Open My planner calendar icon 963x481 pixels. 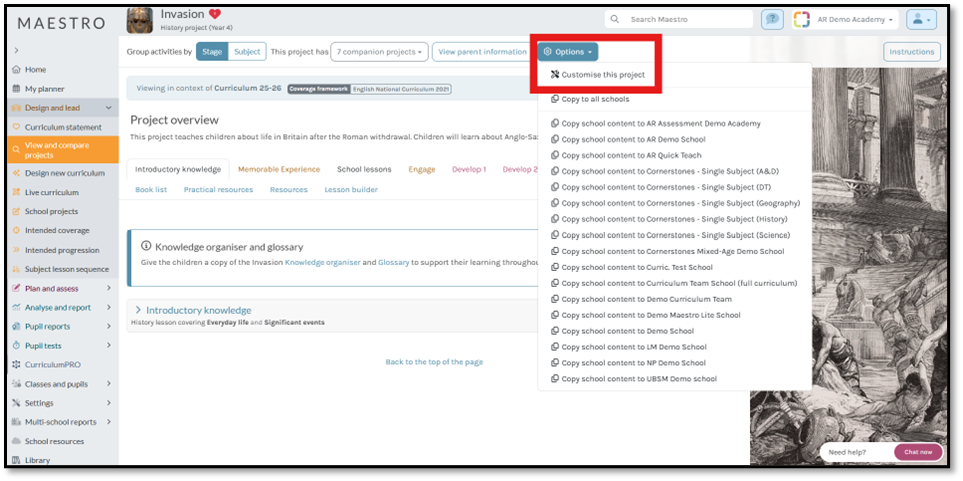coord(15,89)
